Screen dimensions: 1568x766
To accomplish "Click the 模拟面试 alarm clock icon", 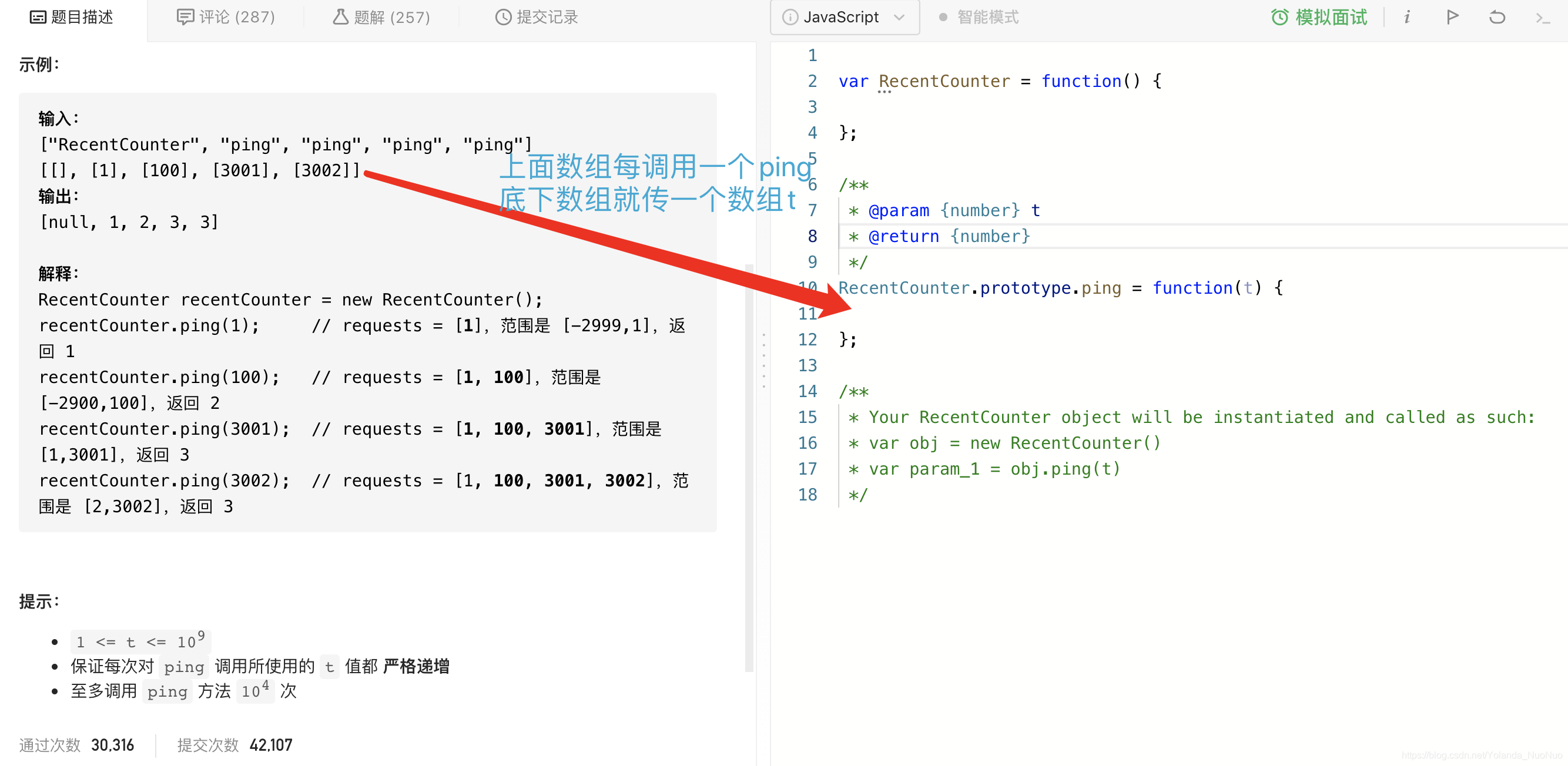I will [1279, 17].
